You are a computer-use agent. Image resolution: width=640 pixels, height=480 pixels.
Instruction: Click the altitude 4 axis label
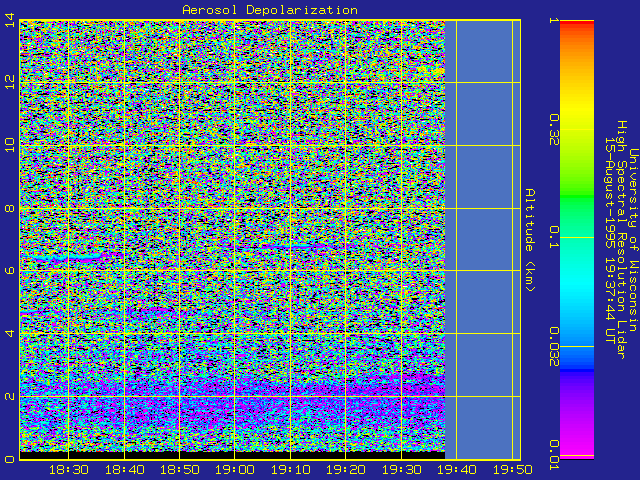(10, 333)
